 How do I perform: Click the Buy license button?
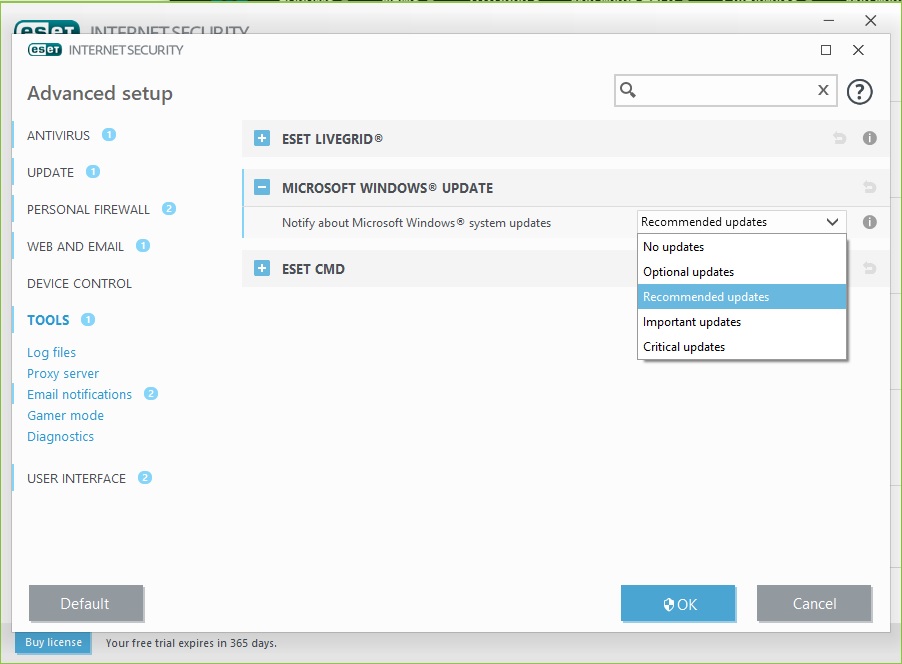(53, 642)
